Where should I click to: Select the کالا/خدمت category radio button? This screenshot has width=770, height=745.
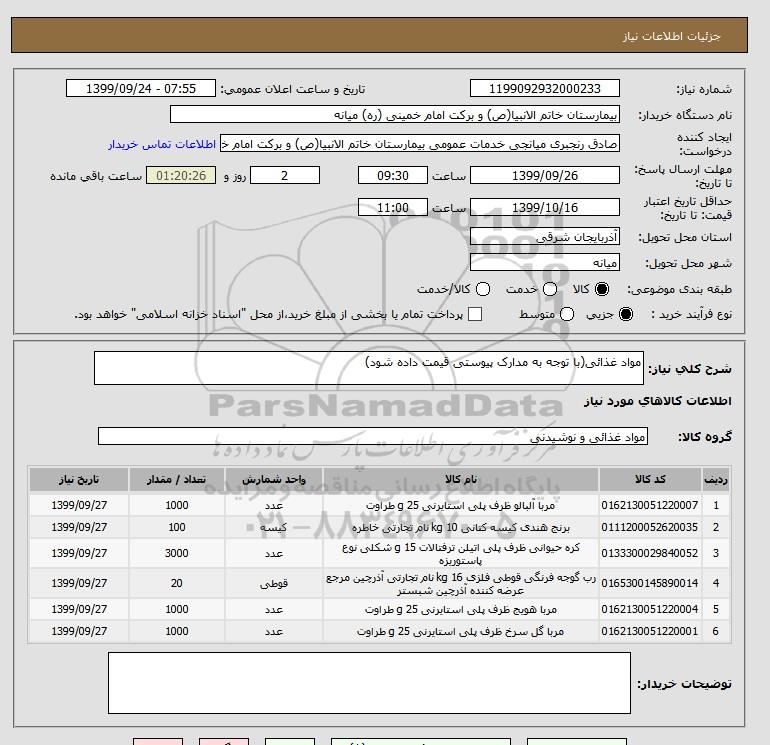[x=483, y=289]
